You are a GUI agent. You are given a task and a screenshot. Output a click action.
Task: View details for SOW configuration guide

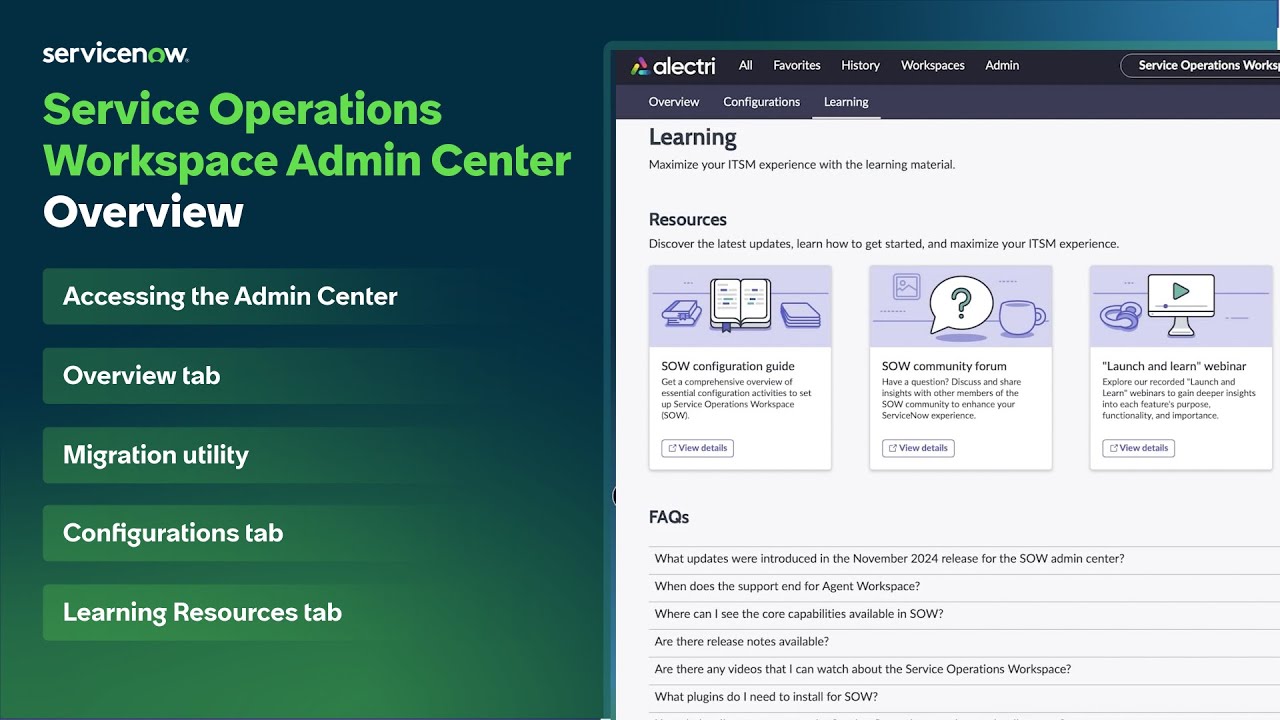[697, 448]
